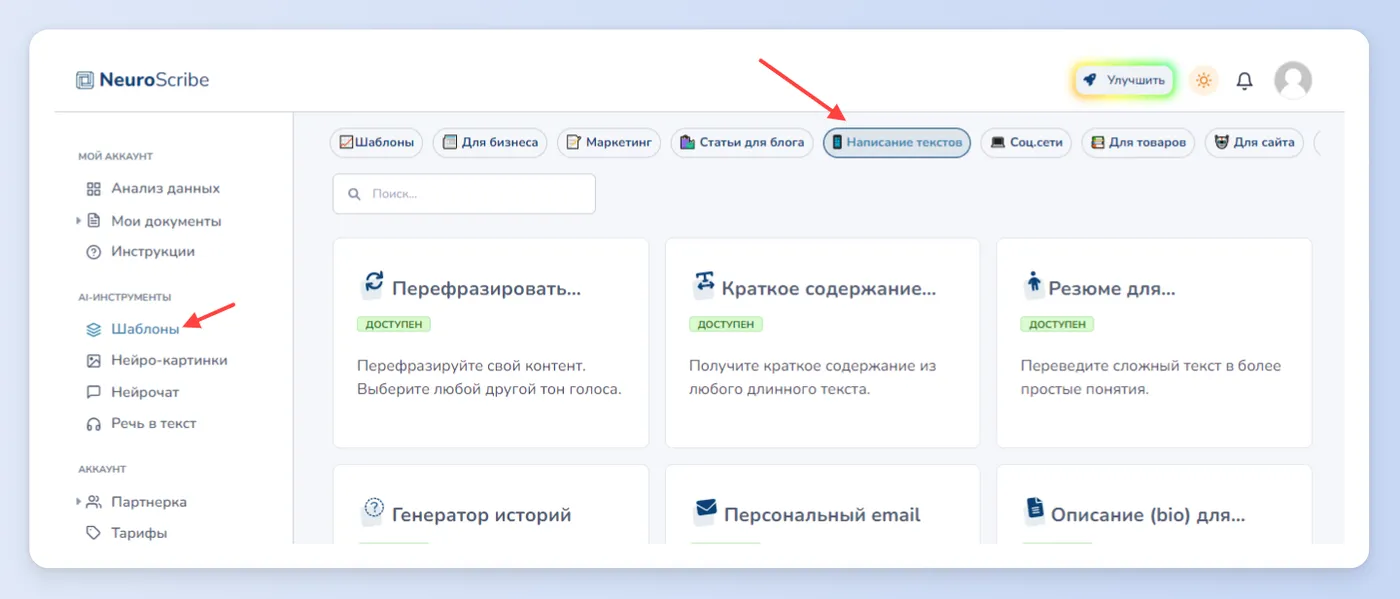This screenshot has width=1400, height=599.
Task: Click the МОЙ АККАУНТ section heading
Action: point(115,156)
